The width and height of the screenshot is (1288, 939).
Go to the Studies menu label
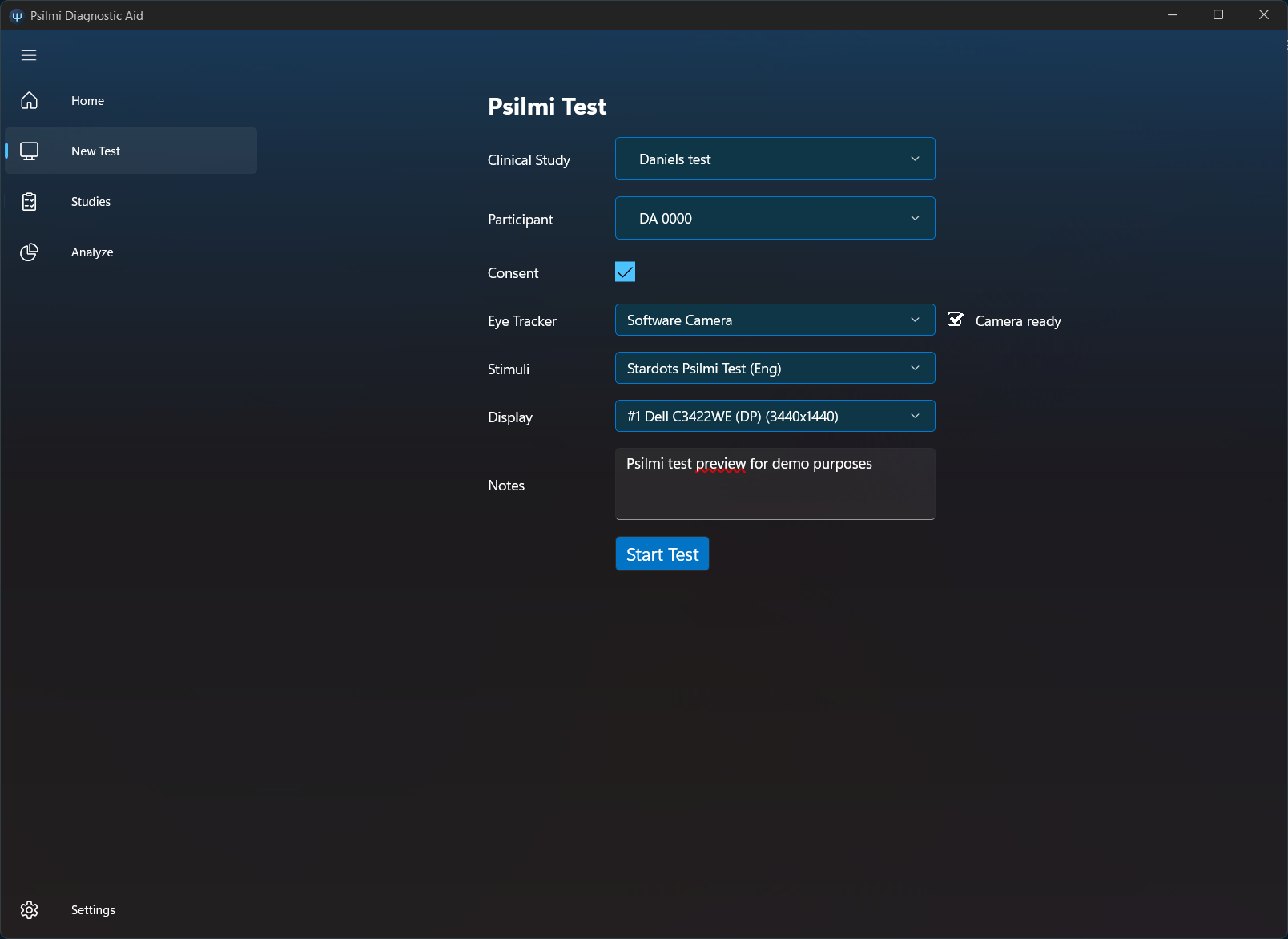click(91, 202)
